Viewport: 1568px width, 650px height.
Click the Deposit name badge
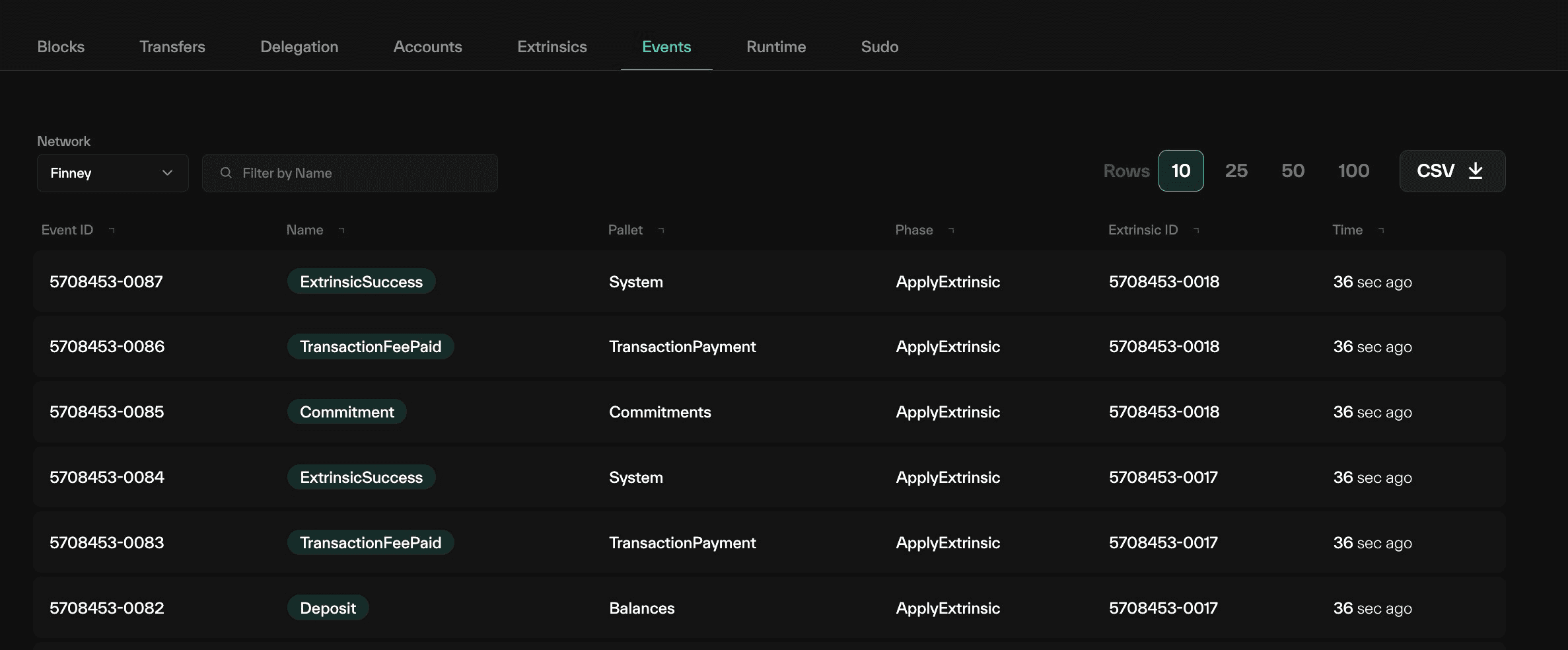click(328, 608)
